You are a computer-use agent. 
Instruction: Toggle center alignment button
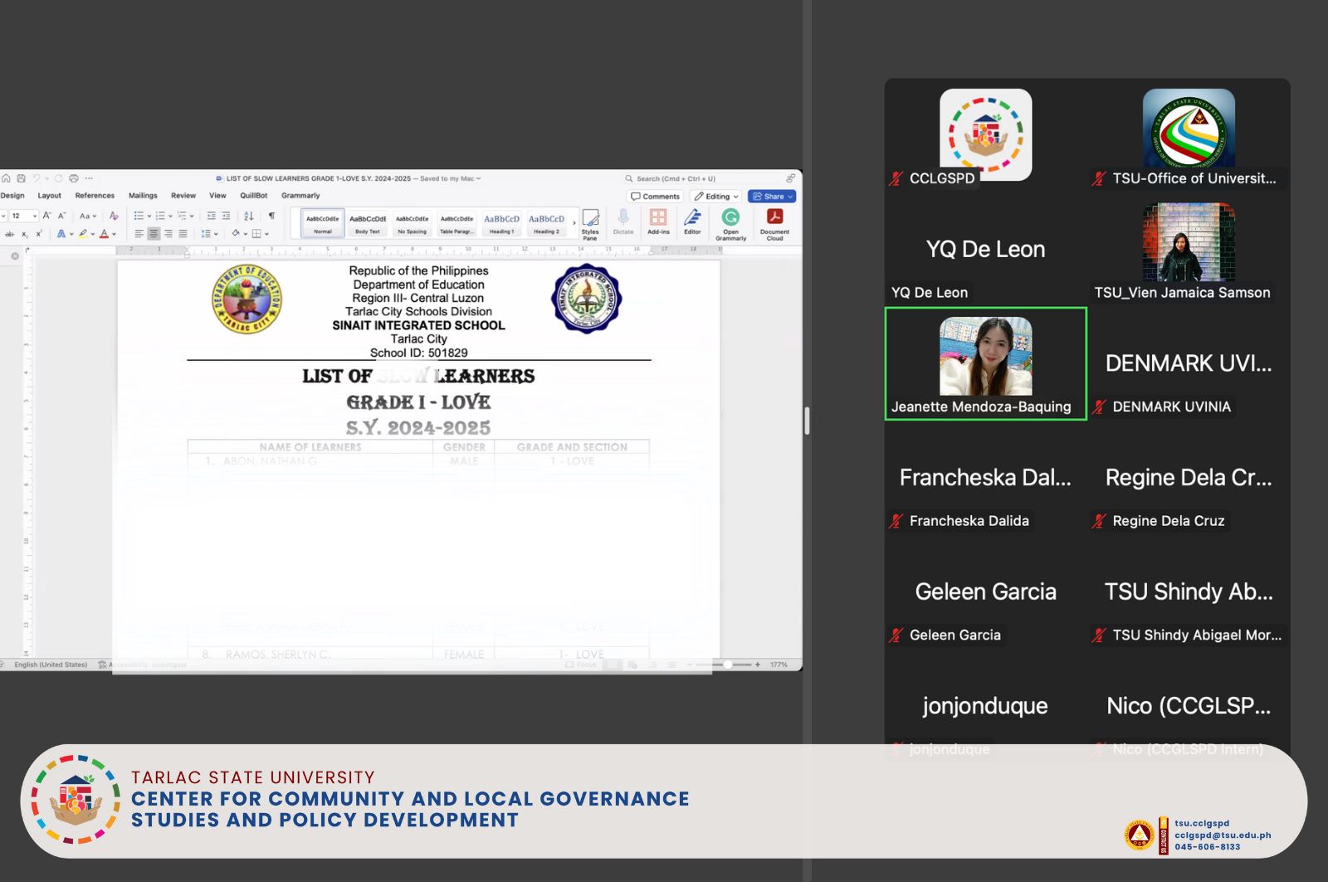pos(154,234)
